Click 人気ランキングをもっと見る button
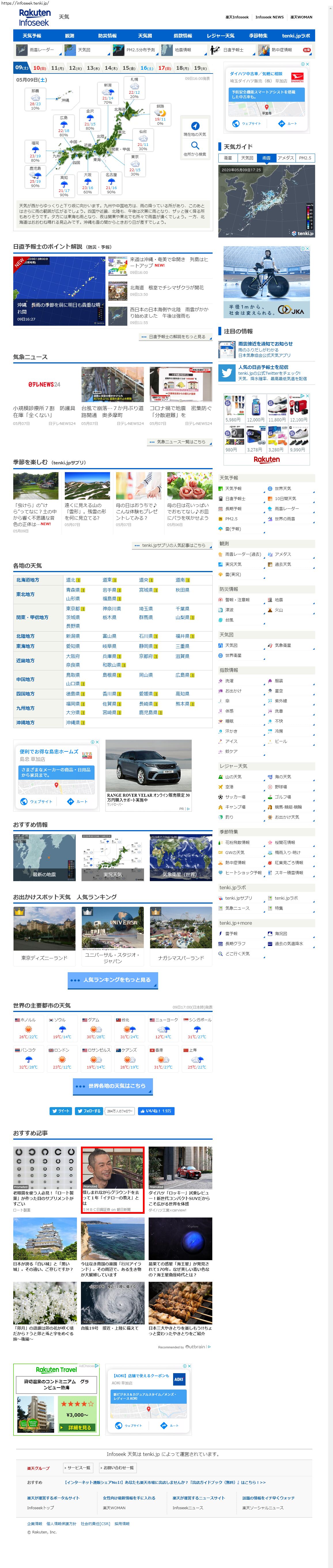This screenshot has height=1568, width=333. pos(113,980)
